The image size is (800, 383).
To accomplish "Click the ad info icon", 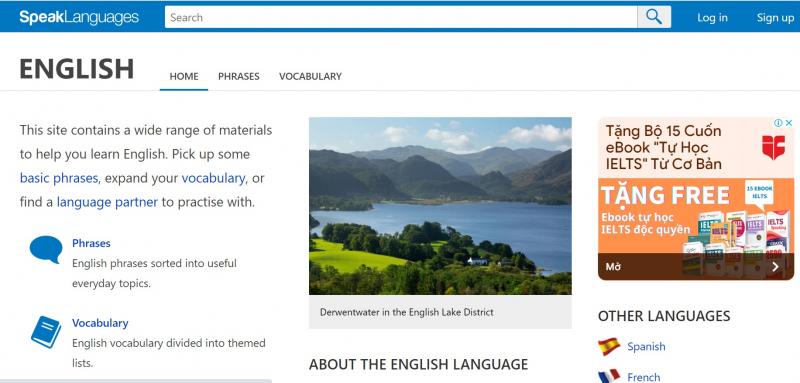I will (778, 123).
